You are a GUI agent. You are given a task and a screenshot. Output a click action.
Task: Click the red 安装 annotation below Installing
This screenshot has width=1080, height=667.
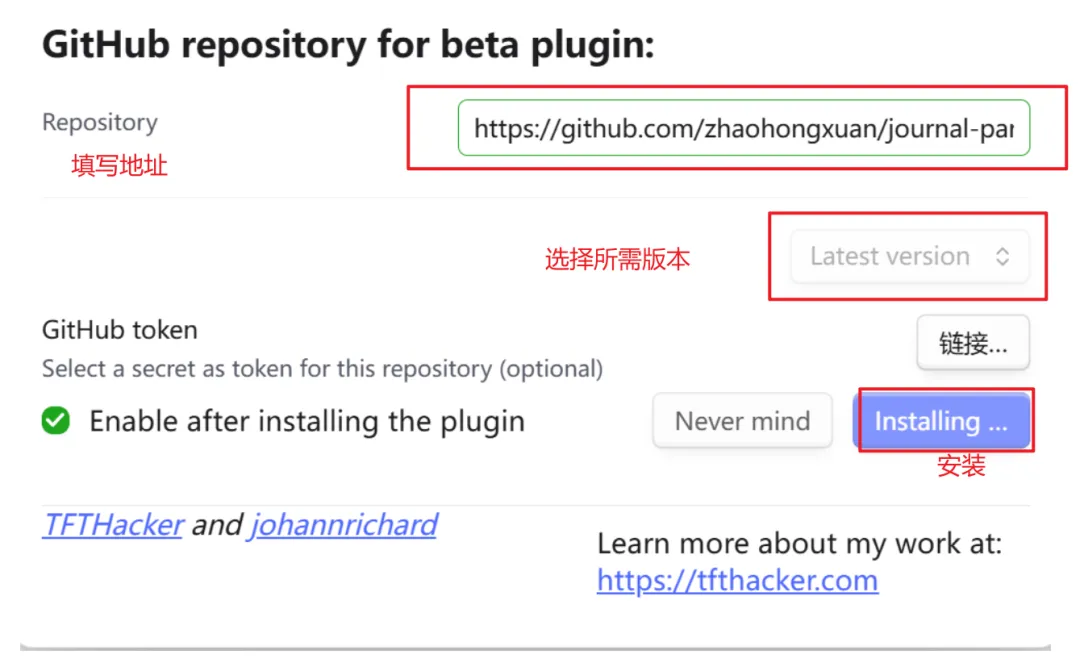(961, 466)
